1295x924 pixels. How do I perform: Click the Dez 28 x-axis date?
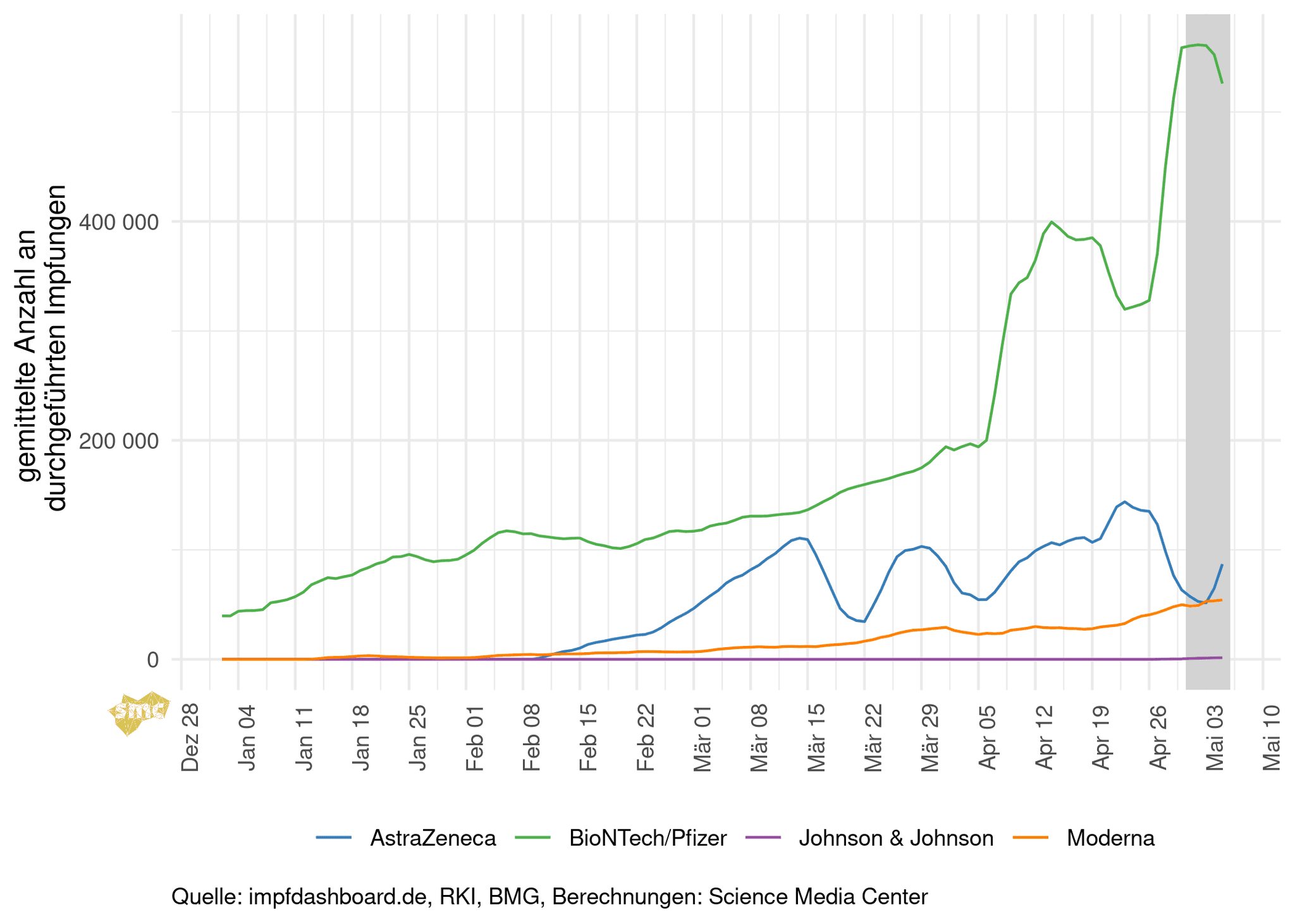pos(190,736)
